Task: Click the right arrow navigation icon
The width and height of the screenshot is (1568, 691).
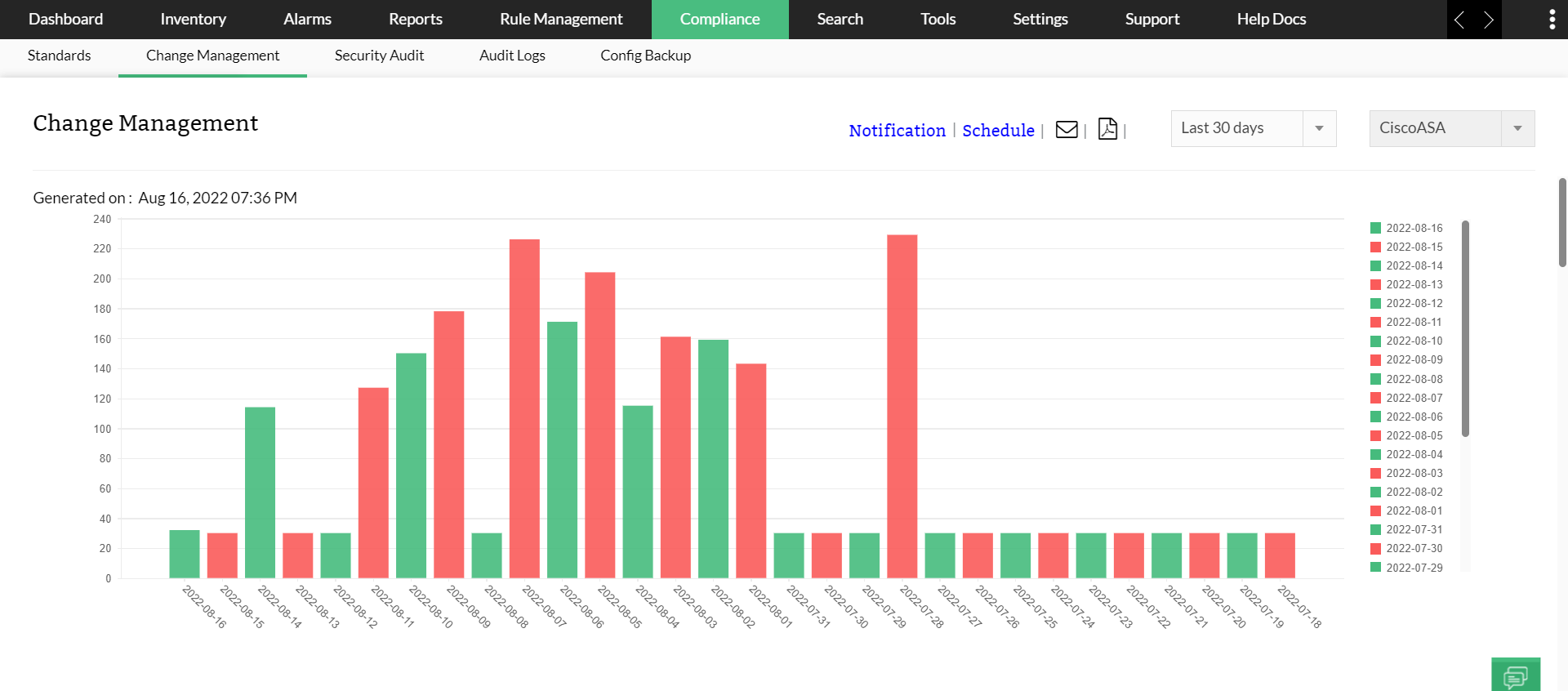Action: click(x=1488, y=20)
